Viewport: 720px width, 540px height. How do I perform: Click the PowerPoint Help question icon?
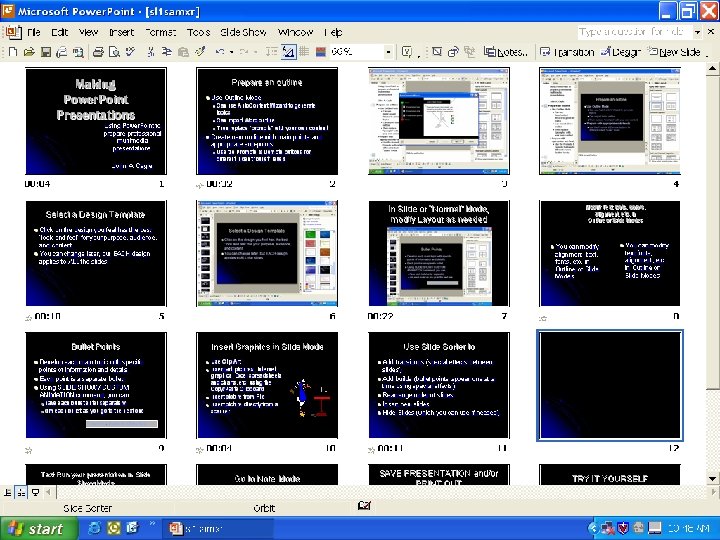tap(406, 52)
